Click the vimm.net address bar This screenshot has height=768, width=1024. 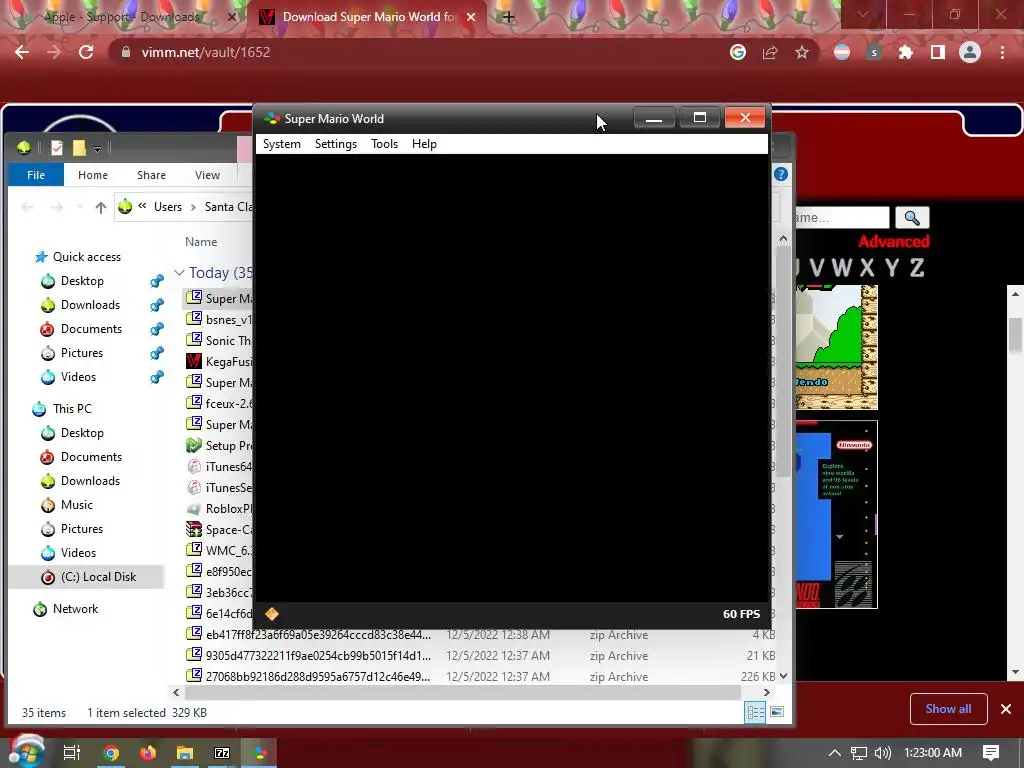pos(418,52)
